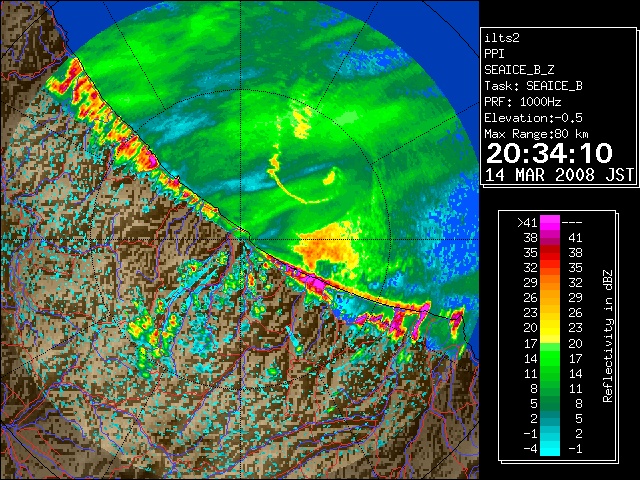Click the '---' legend label at top
Image resolution: width=640 pixels, height=480 pixels.
[x=572, y=223]
